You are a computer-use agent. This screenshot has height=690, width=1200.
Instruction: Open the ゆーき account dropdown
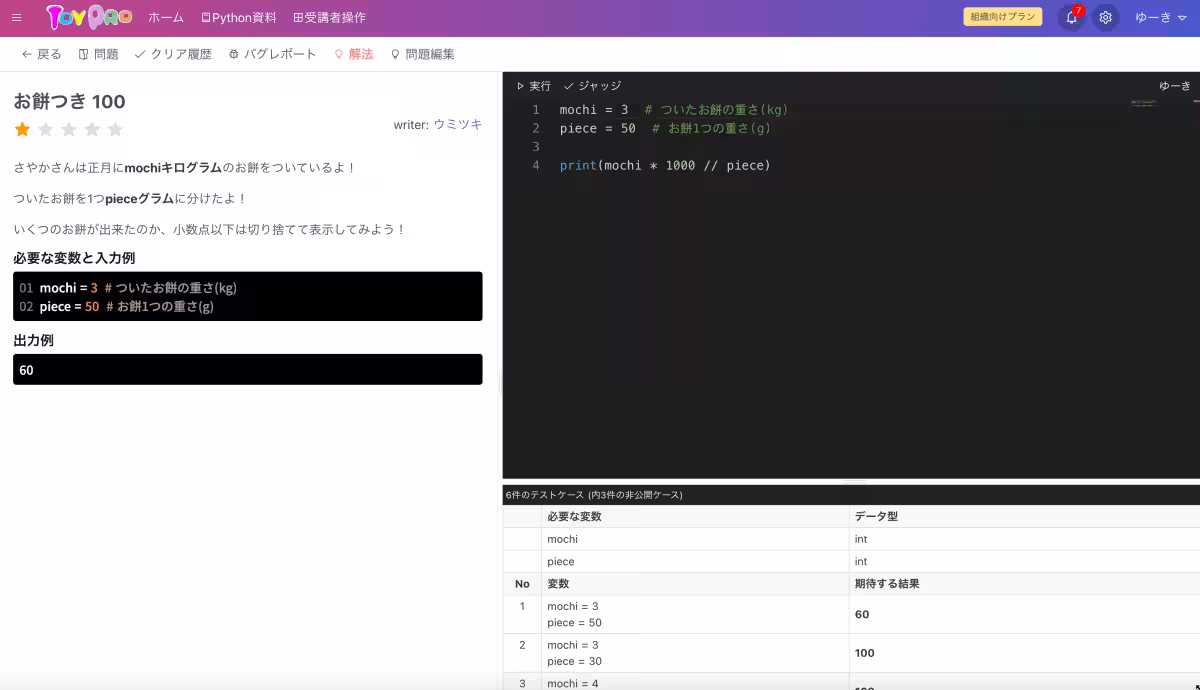click(1158, 17)
